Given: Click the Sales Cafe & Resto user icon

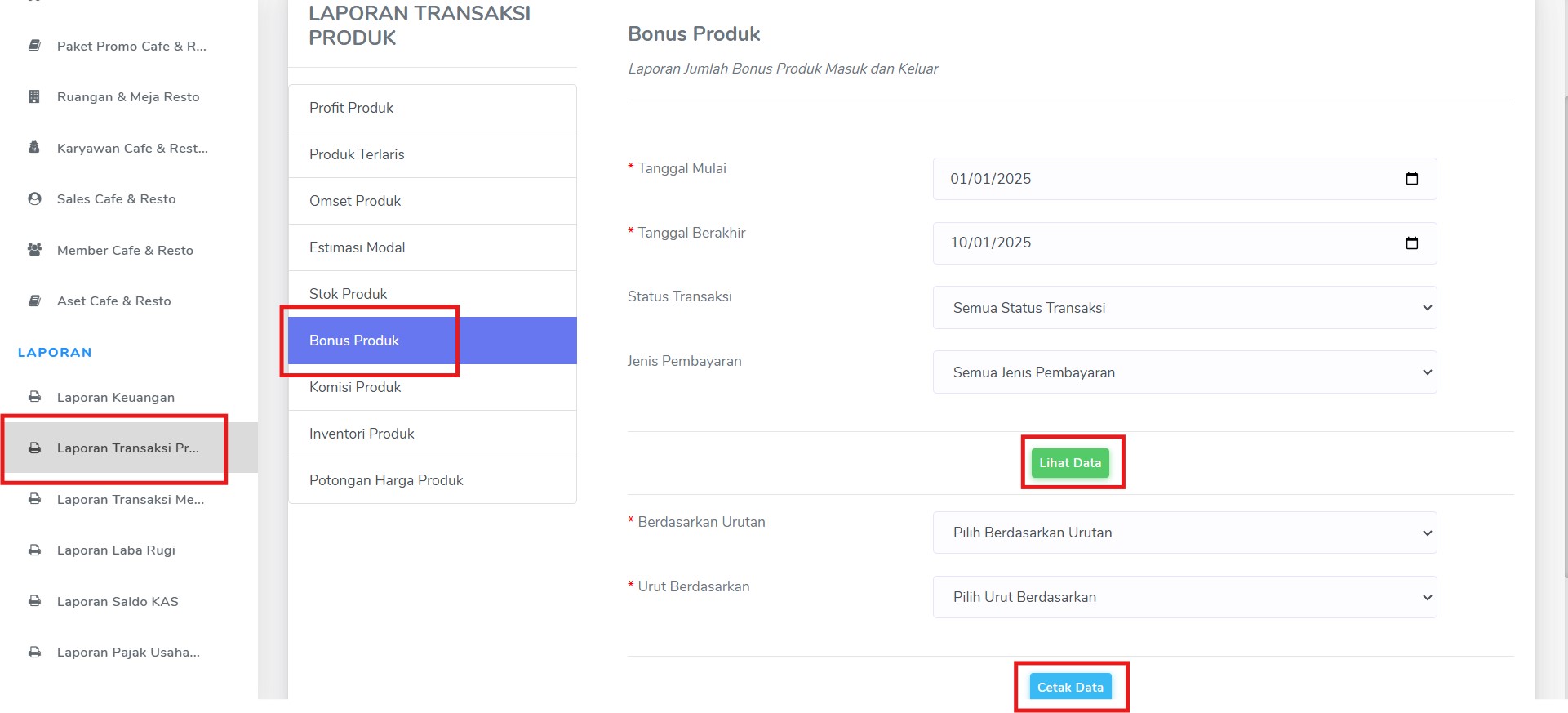Looking at the screenshot, I should click(34, 198).
